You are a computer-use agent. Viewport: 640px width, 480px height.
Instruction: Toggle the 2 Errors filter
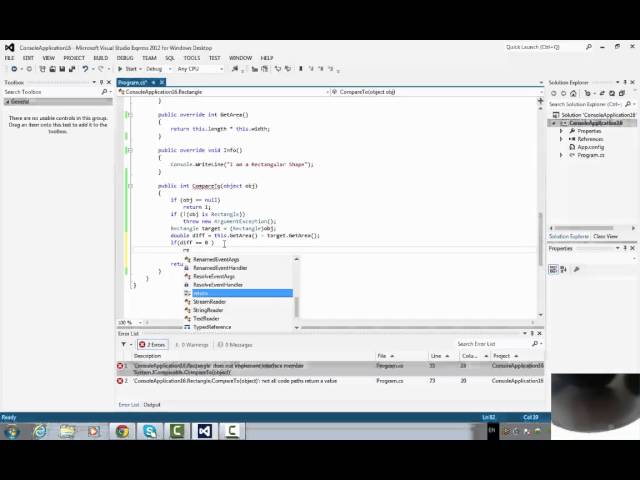point(154,344)
